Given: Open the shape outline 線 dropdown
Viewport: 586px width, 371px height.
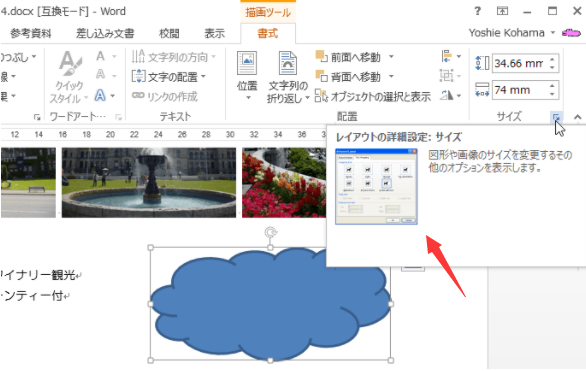Looking at the screenshot, I should 8,77.
